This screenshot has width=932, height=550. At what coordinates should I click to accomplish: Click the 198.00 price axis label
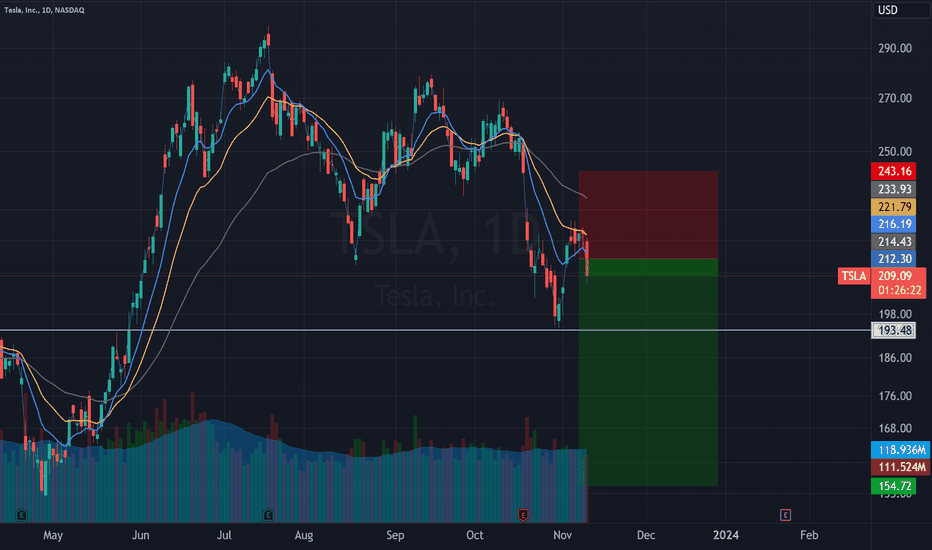pos(895,314)
